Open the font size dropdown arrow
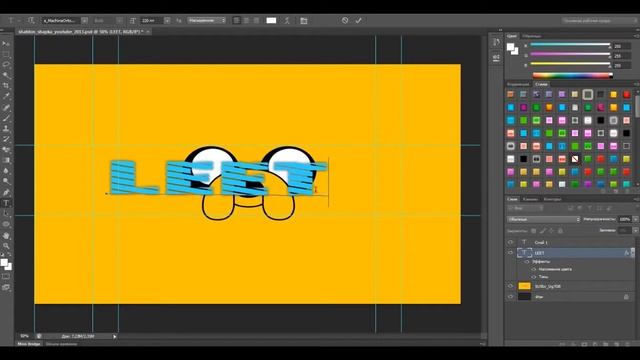Image resolution: width=640 pixels, height=360 pixels. [167, 20]
